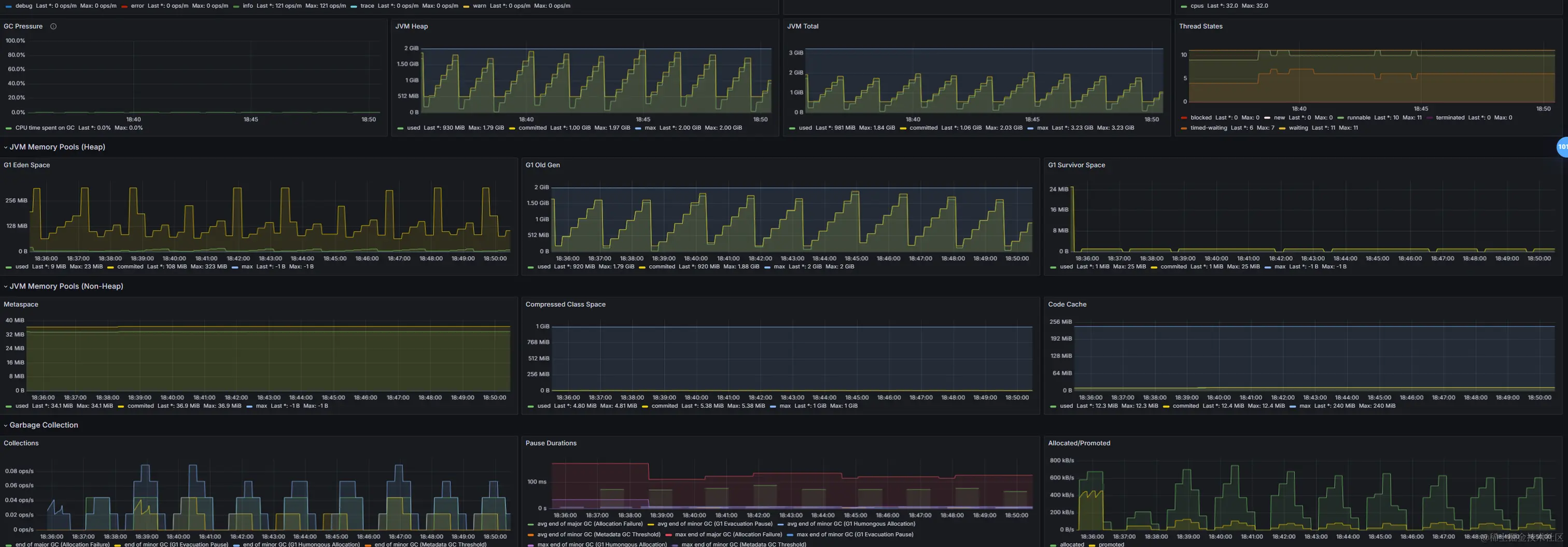Open the G1 Survivor Space panel menu

[1076, 166]
